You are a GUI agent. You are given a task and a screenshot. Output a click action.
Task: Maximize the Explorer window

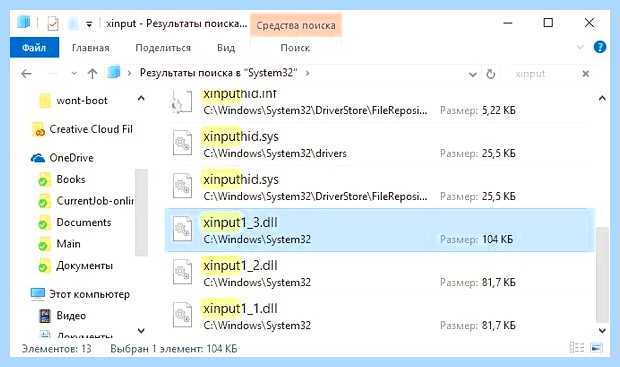click(x=548, y=23)
